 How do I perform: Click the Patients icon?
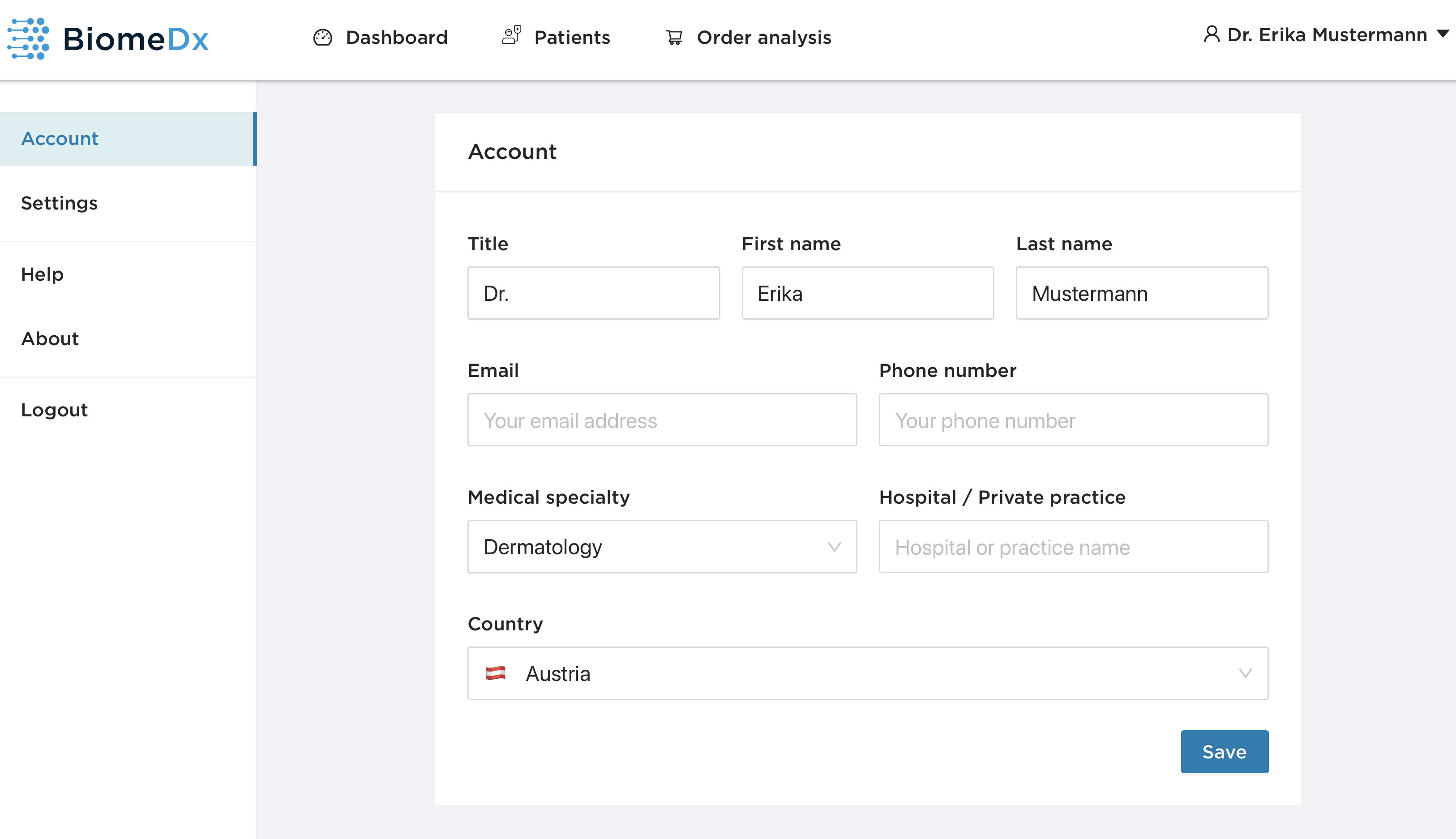point(512,35)
